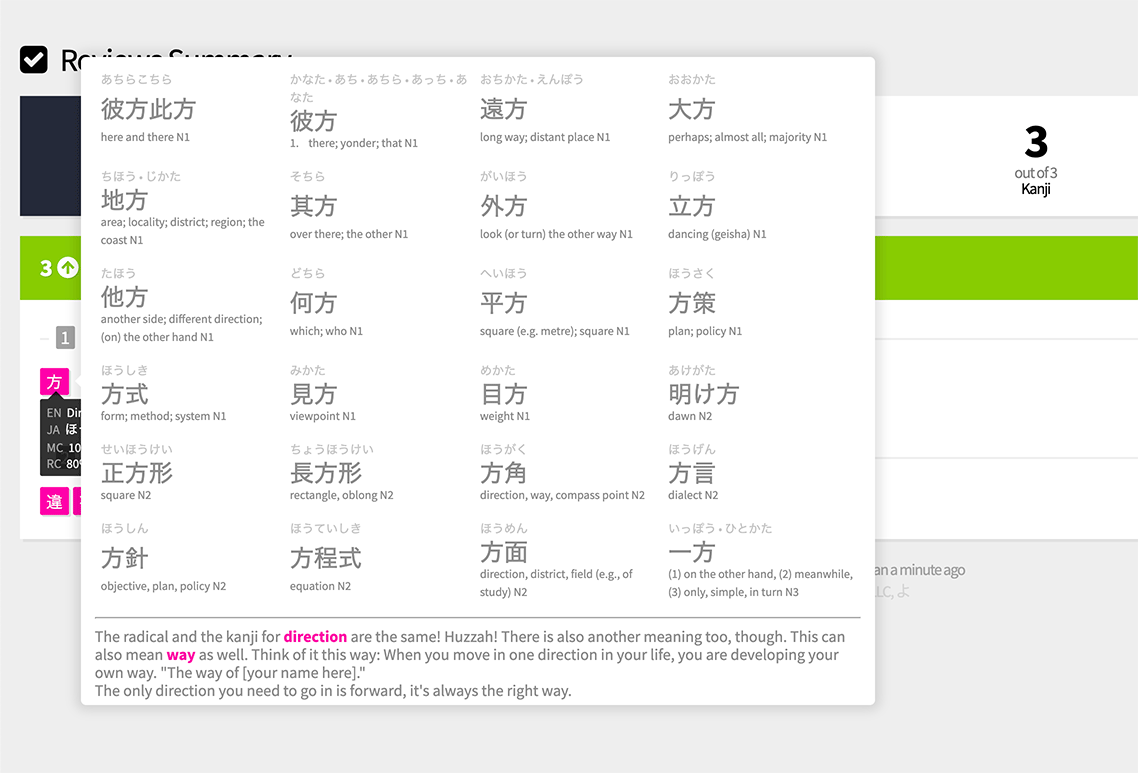This screenshot has height=773, width=1138.
Task: Click the highlighted word 'way' in mnemonic
Action: click(180, 655)
